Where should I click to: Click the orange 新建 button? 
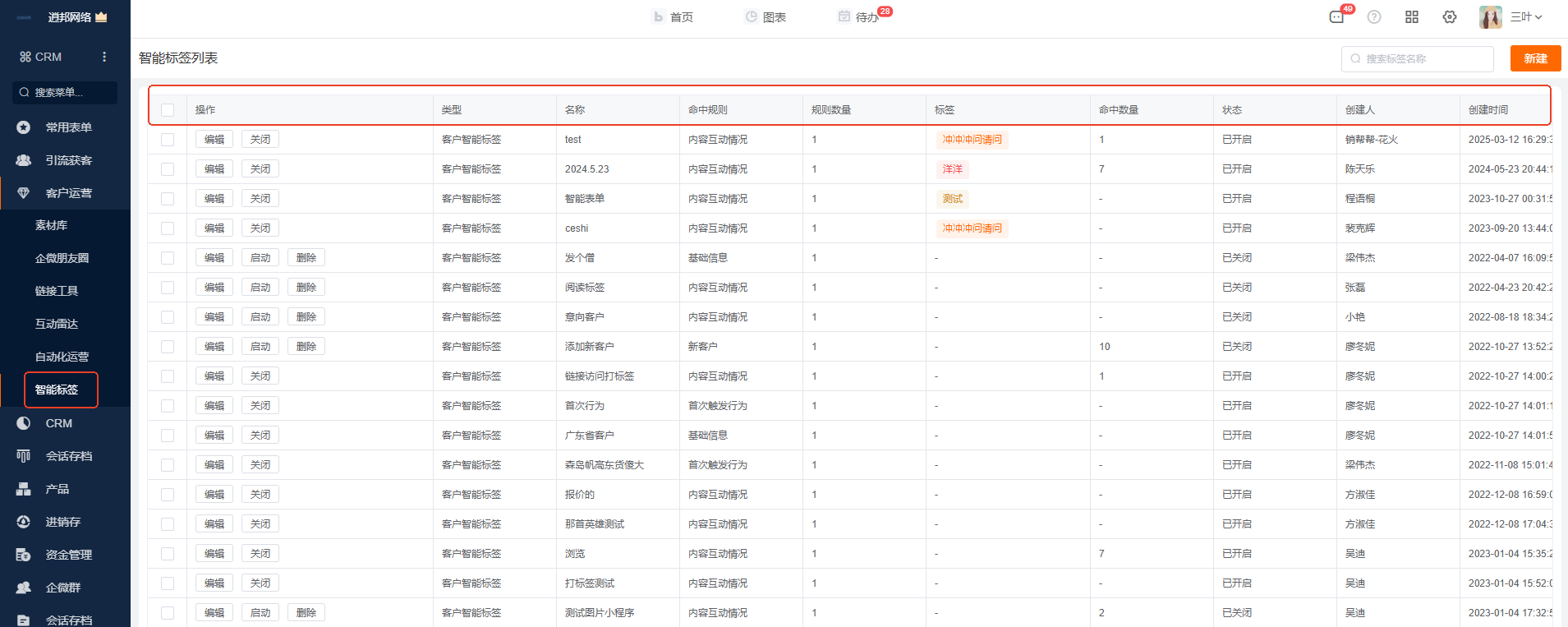coord(1535,58)
